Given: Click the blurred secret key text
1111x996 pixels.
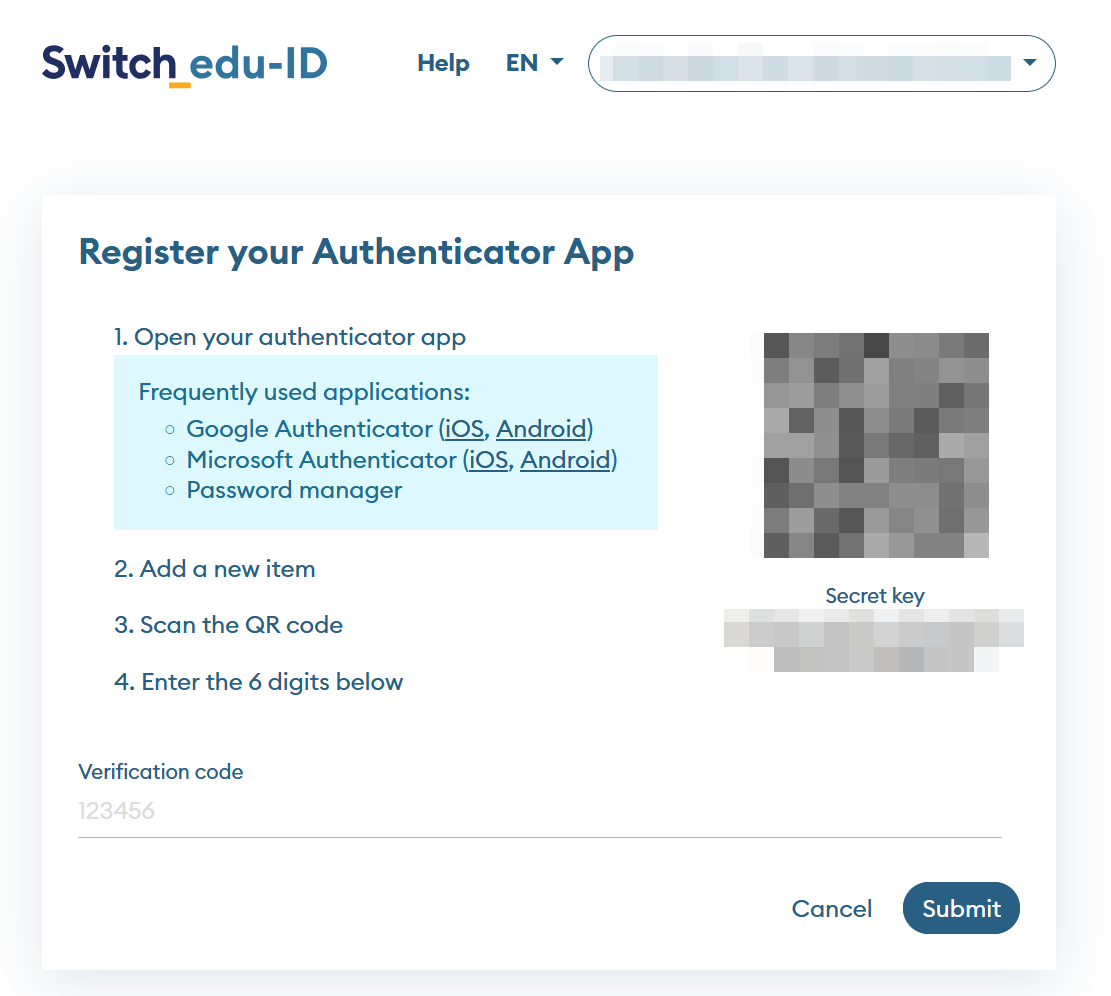Looking at the screenshot, I should click(x=873, y=640).
